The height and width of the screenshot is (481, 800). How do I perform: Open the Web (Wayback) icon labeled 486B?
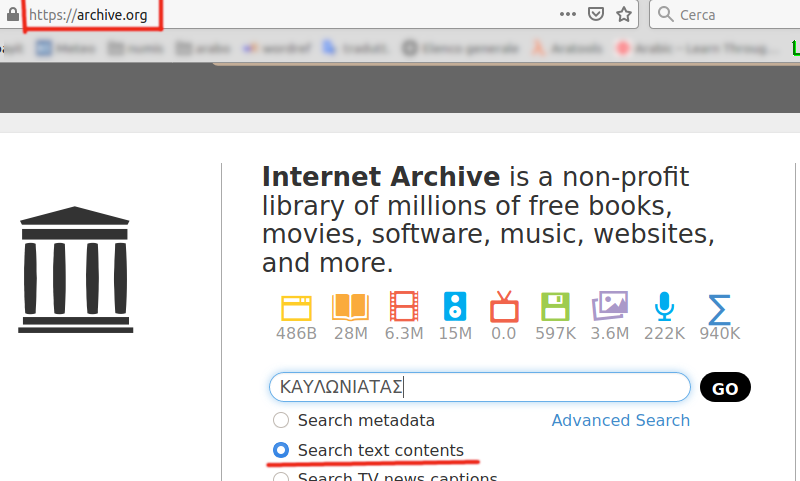click(x=297, y=306)
